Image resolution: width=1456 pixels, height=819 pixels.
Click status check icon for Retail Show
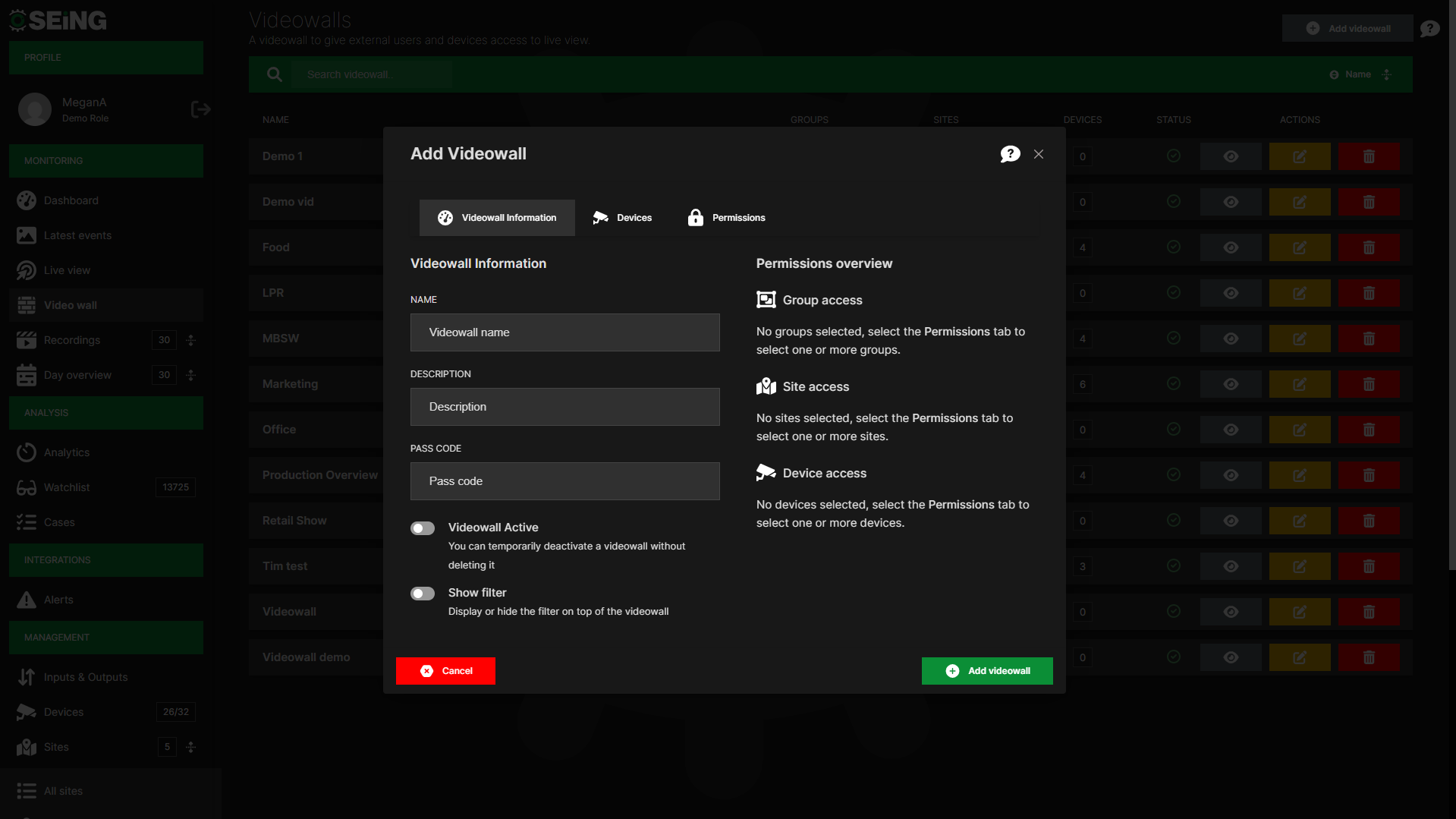coord(1174,520)
